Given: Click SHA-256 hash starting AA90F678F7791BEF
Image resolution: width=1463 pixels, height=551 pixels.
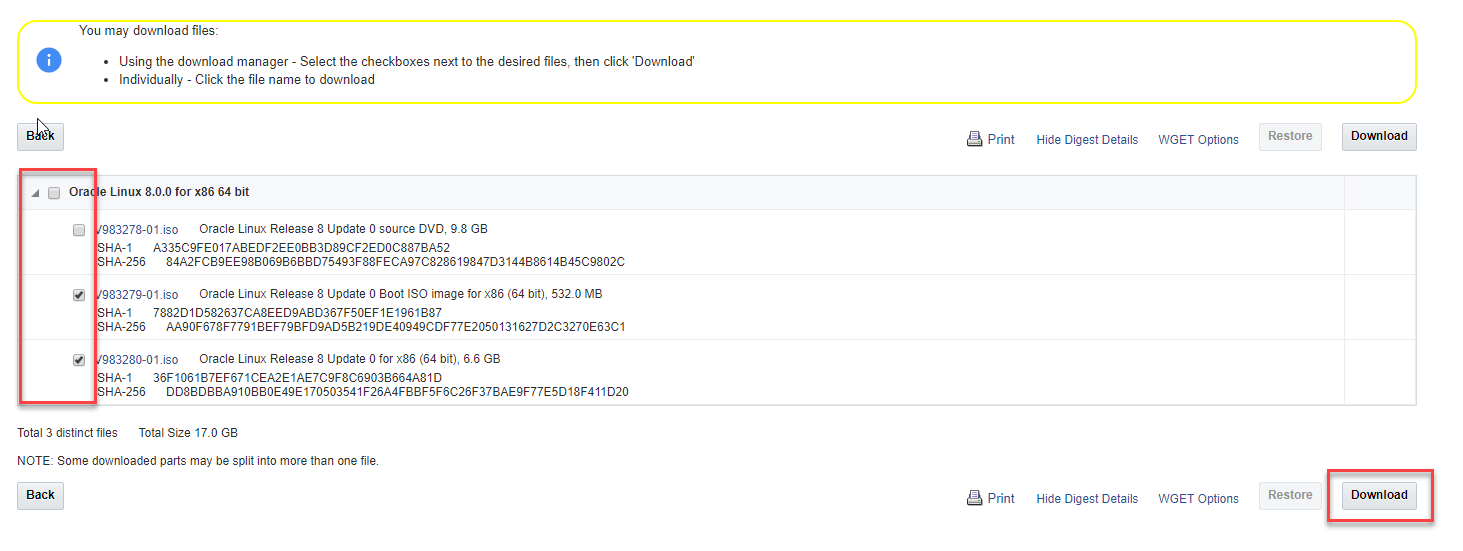Looking at the screenshot, I should pyautogui.click(x=396, y=327).
